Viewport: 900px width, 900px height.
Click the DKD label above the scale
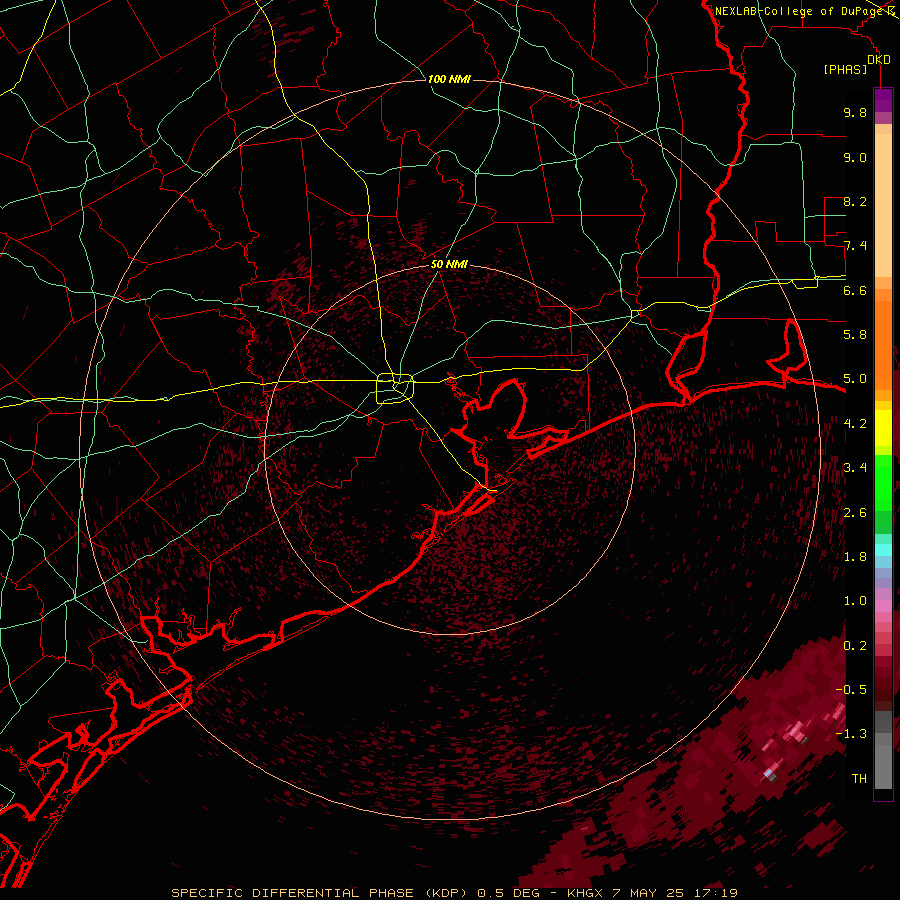pyautogui.click(x=879, y=60)
